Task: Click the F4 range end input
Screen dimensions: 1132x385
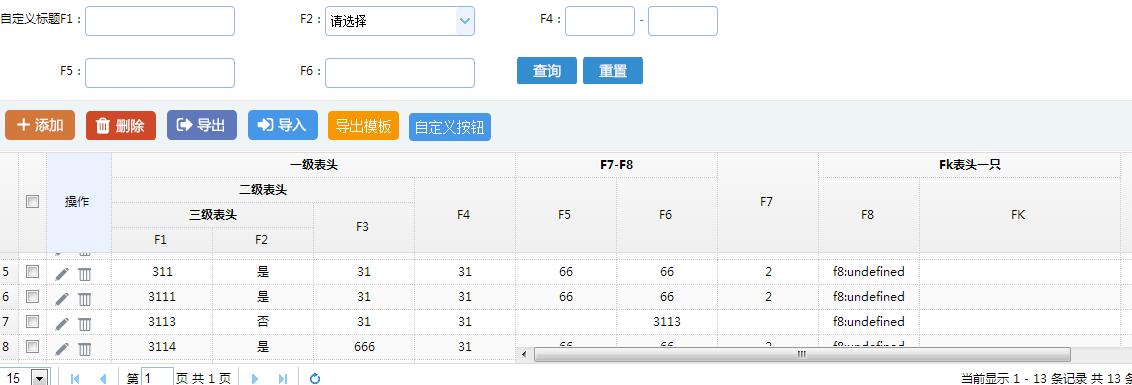Action: pos(683,21)
